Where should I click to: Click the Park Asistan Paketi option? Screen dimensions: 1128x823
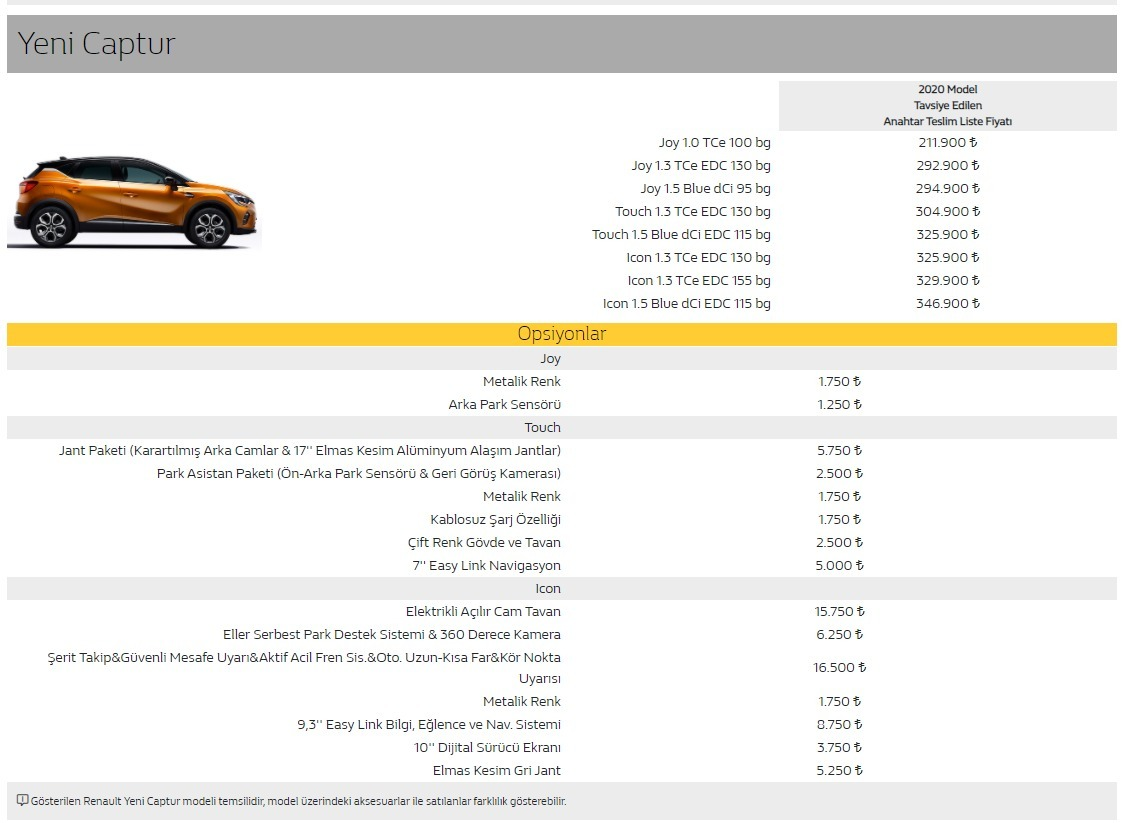tap(358, 473)
